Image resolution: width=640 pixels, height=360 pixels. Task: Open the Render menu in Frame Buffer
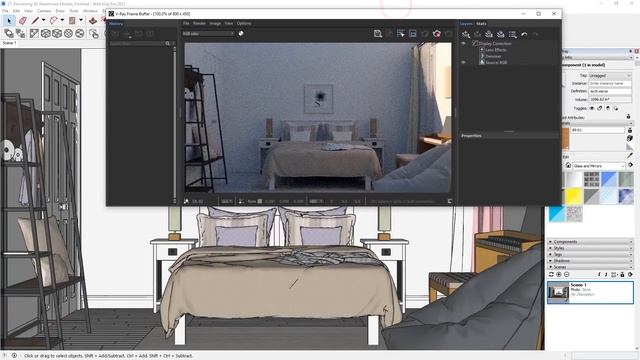[199, 24]
